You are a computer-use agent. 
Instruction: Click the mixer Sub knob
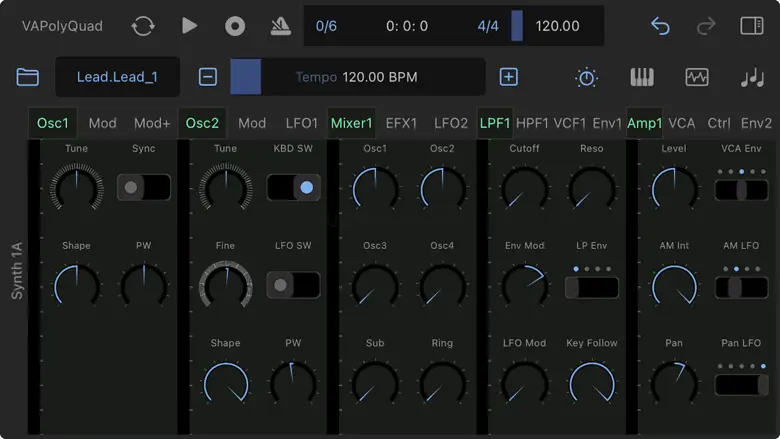tap(375, 384)
